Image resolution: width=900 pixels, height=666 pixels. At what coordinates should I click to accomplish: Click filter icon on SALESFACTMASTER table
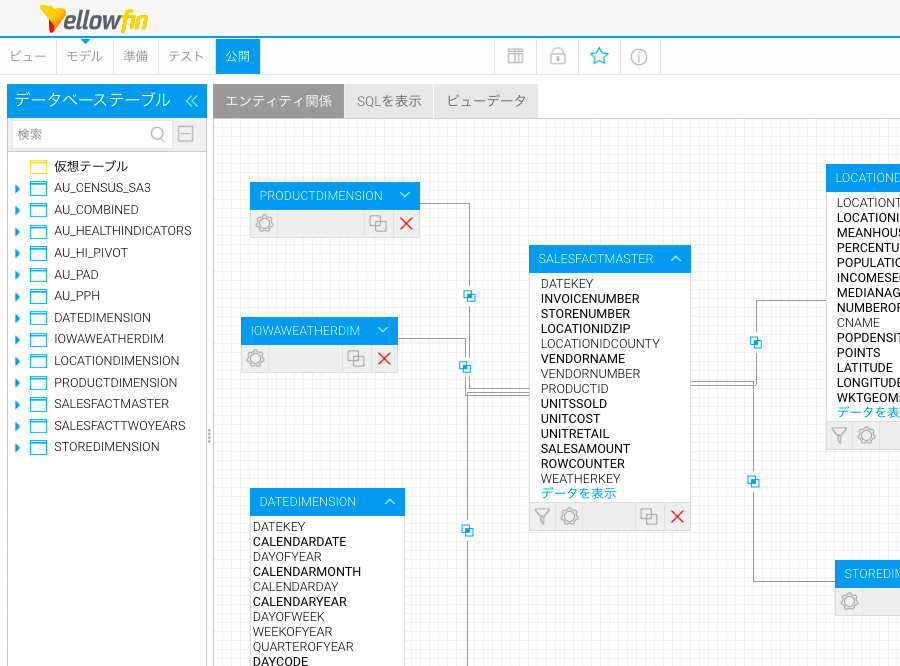point(542,516)
